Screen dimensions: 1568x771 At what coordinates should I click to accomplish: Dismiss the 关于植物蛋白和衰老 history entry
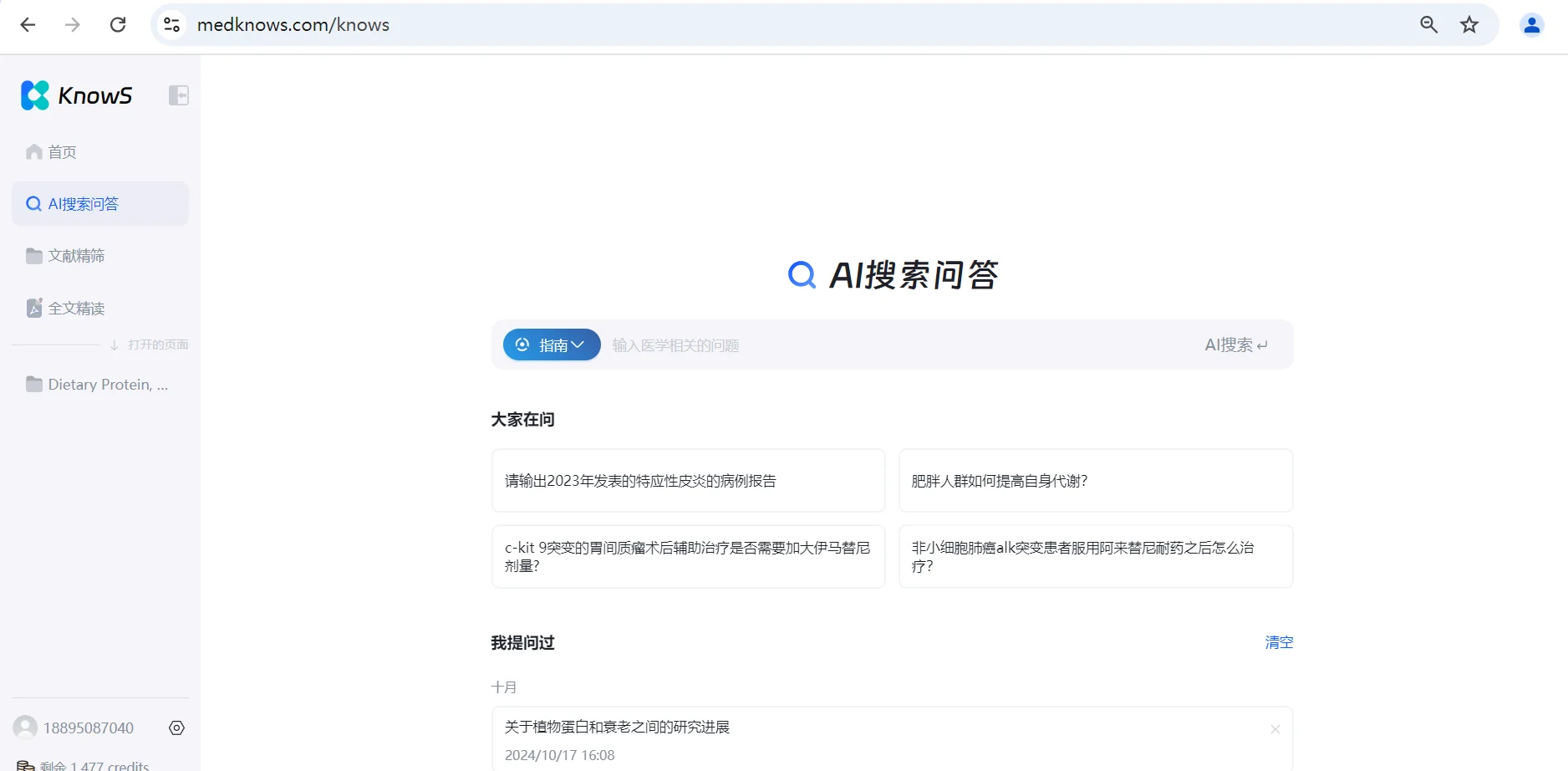(x=1275, y=728)
